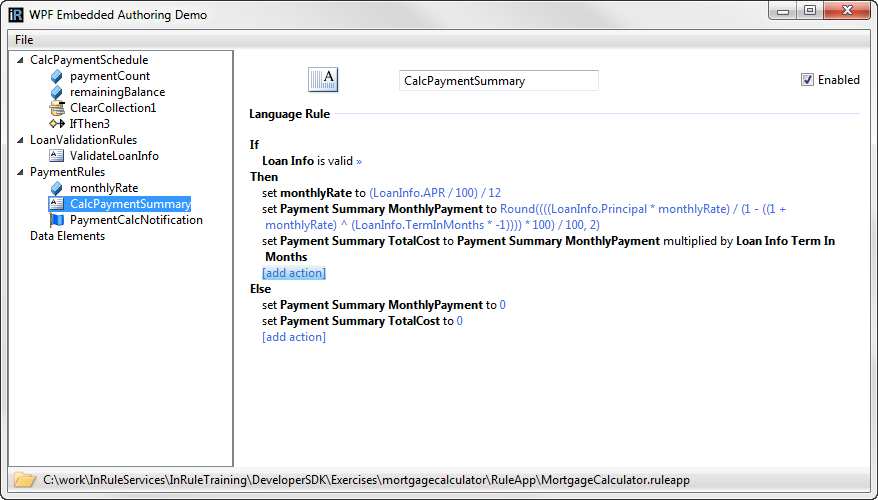Image resolution: width=878 pixels, height=500 pixels.
Task: Click the IfThen3 decision icon
Action: (57, 124)
